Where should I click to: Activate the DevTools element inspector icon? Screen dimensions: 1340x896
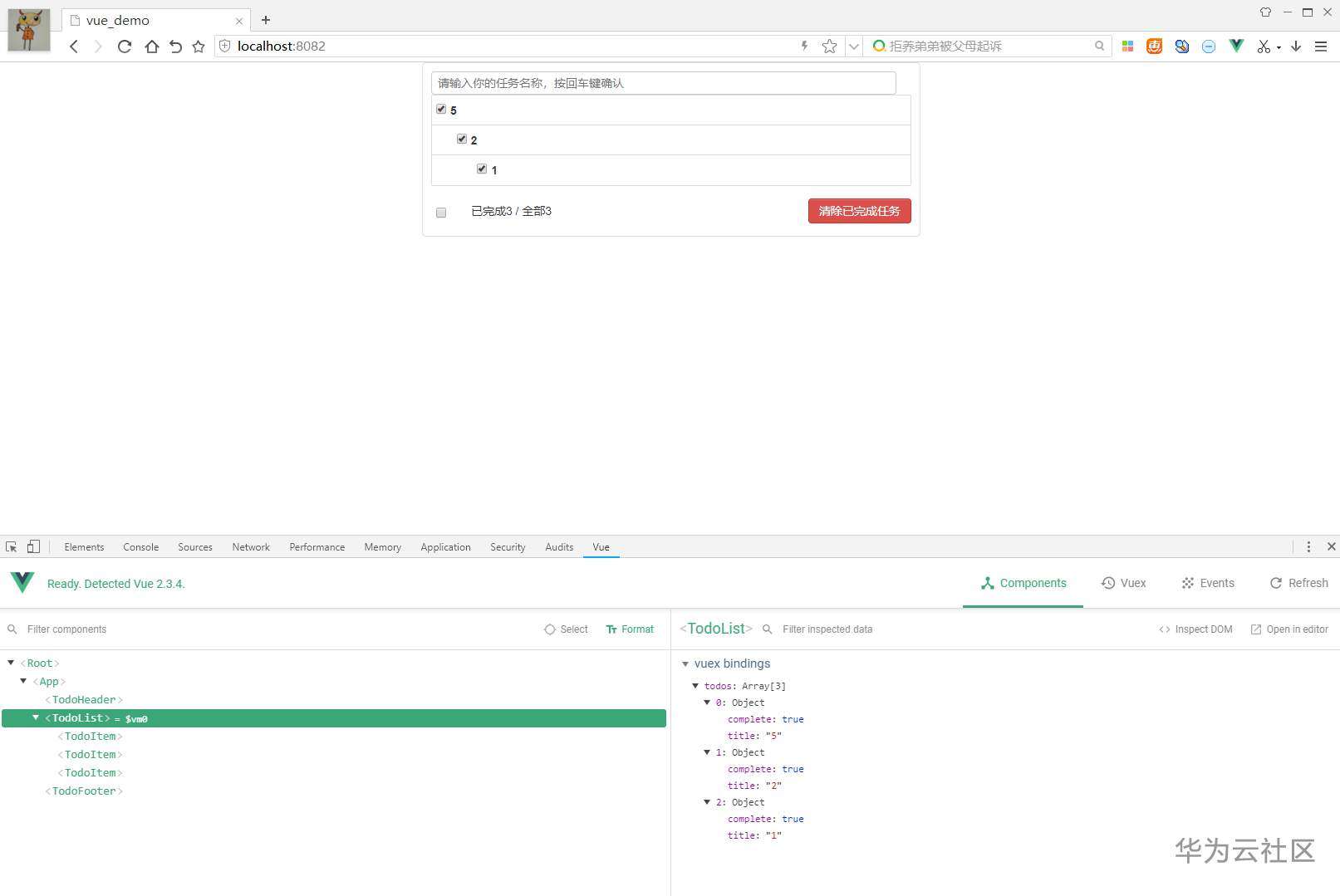[x=12, y=546]
